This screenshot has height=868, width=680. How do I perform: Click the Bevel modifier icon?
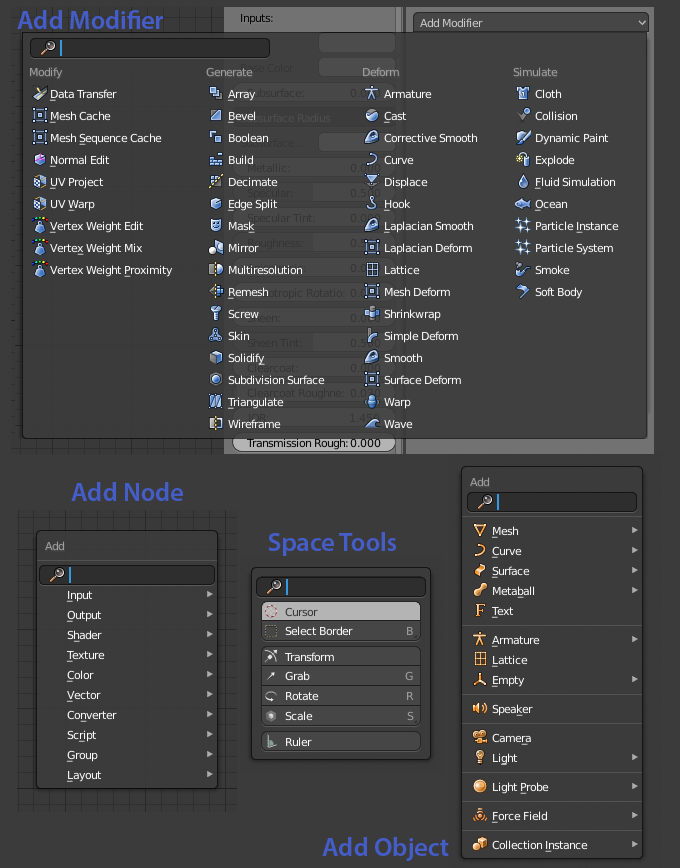[x=215, y=115]
